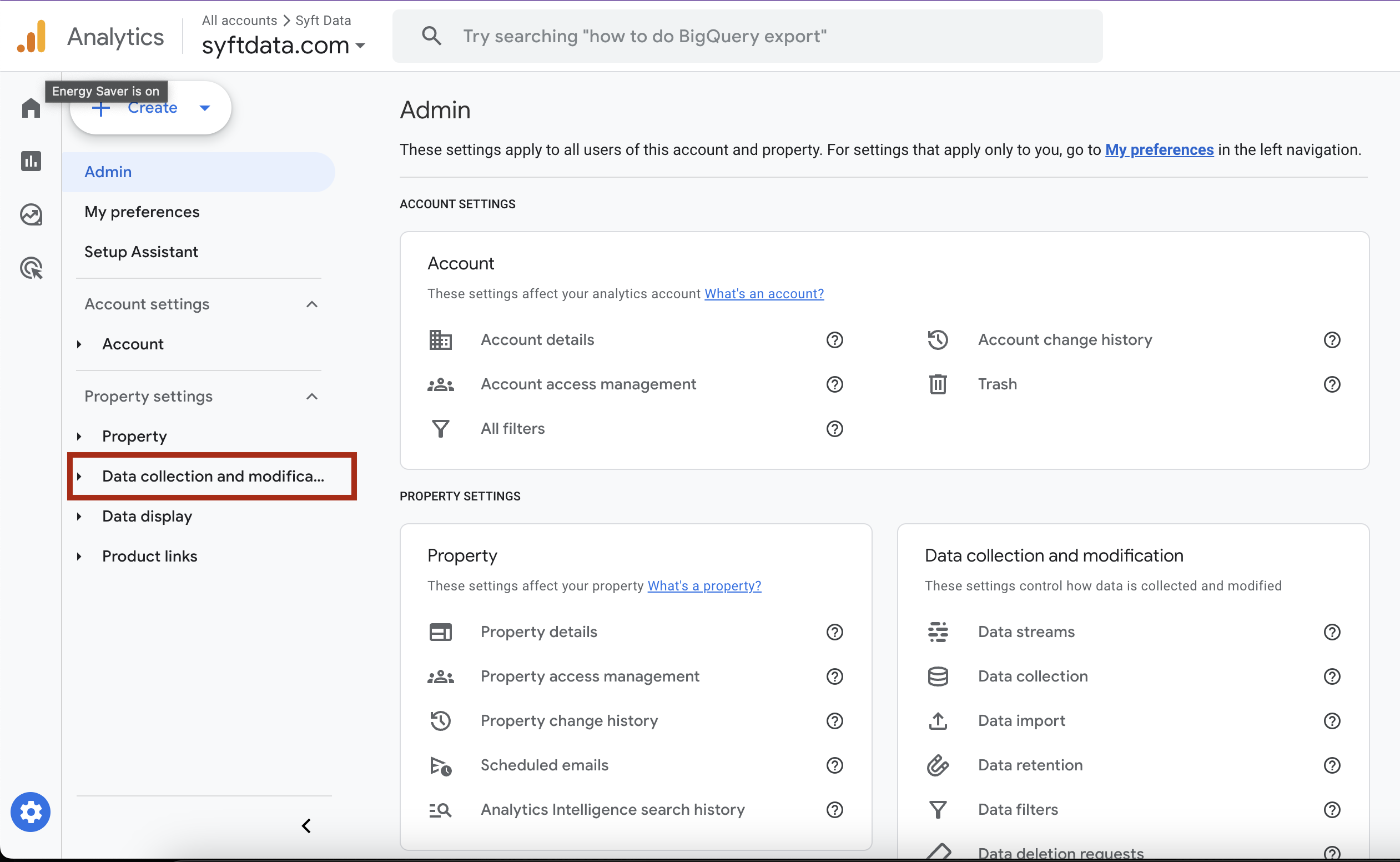Open the Reports bar chart icon
Viewport: 1400px width, 862px height.
(x=31, y=161)
